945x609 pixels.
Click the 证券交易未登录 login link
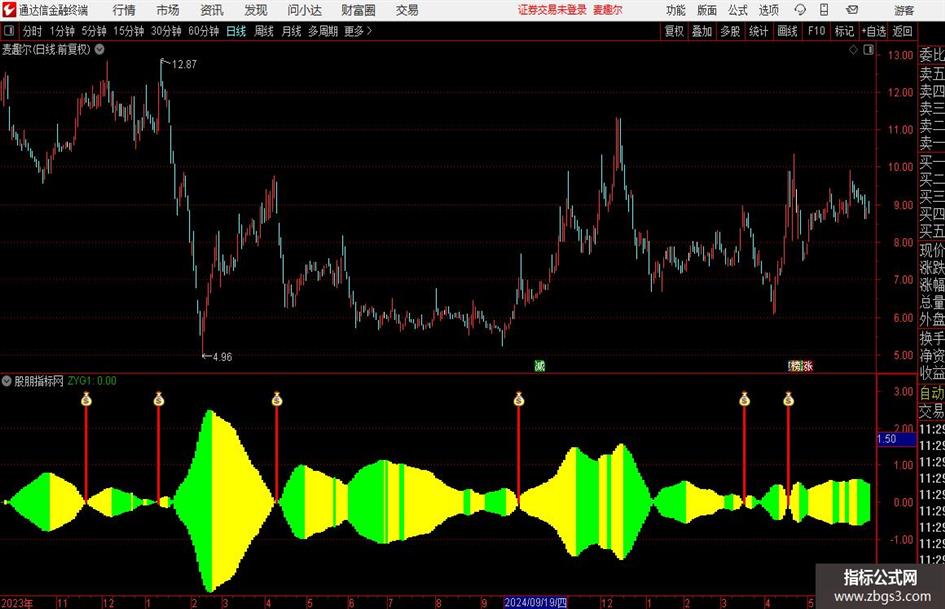(552, 10)
